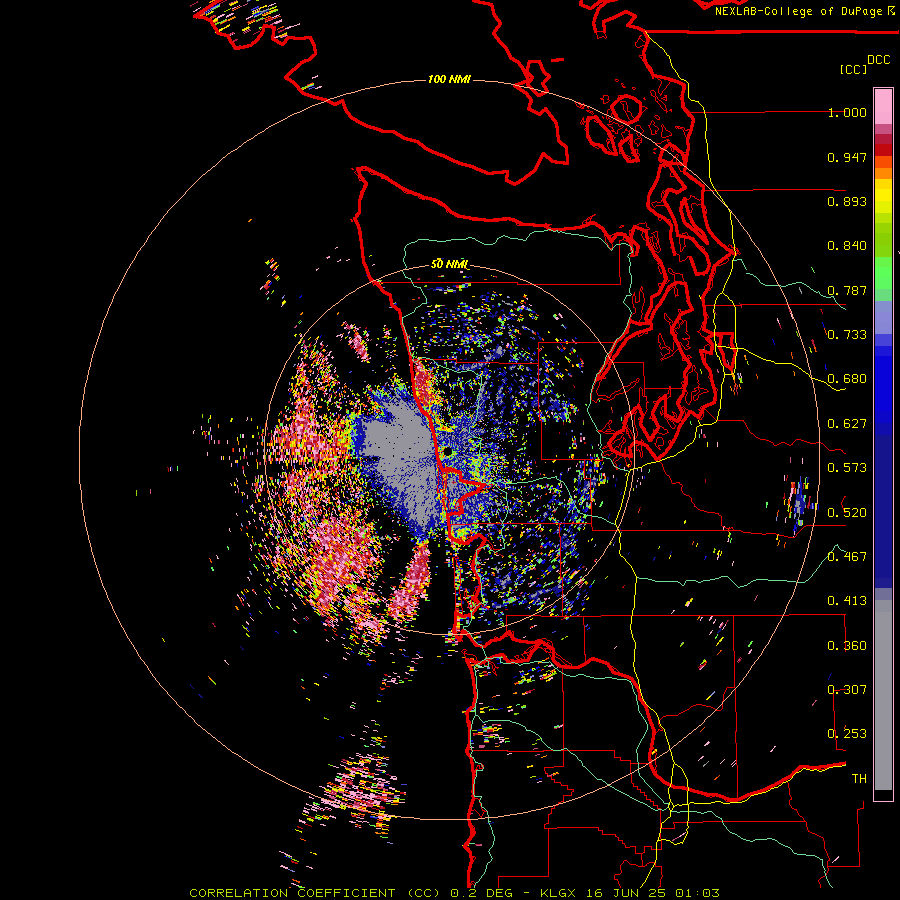Click the [CC] legend unit label

click(x=853, y=69)
